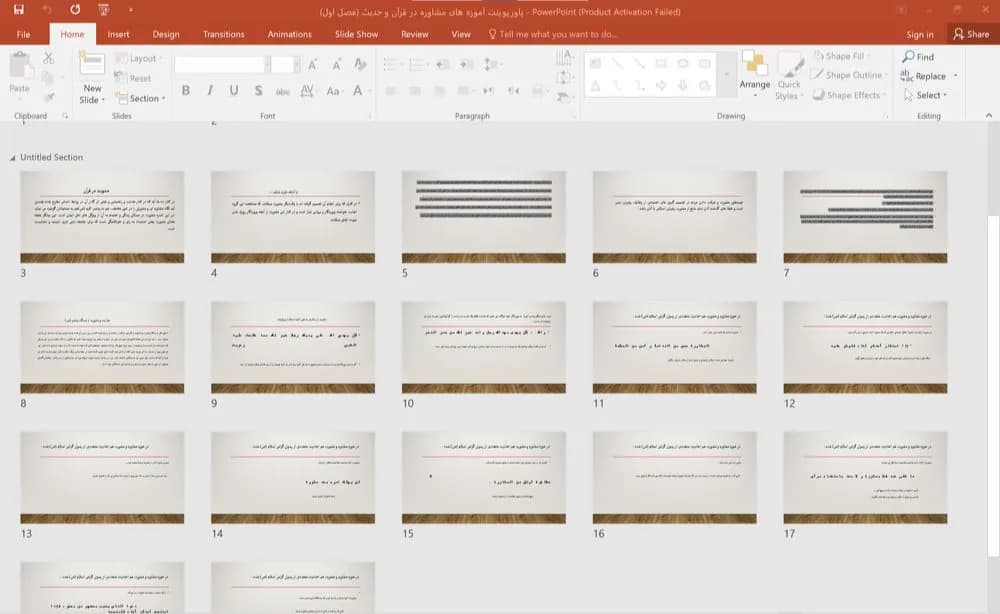Image resolution: width=1000 pixels, height=614 pixels.
Task: Clear all formatting from text
Action: click(x=360, y=64)
